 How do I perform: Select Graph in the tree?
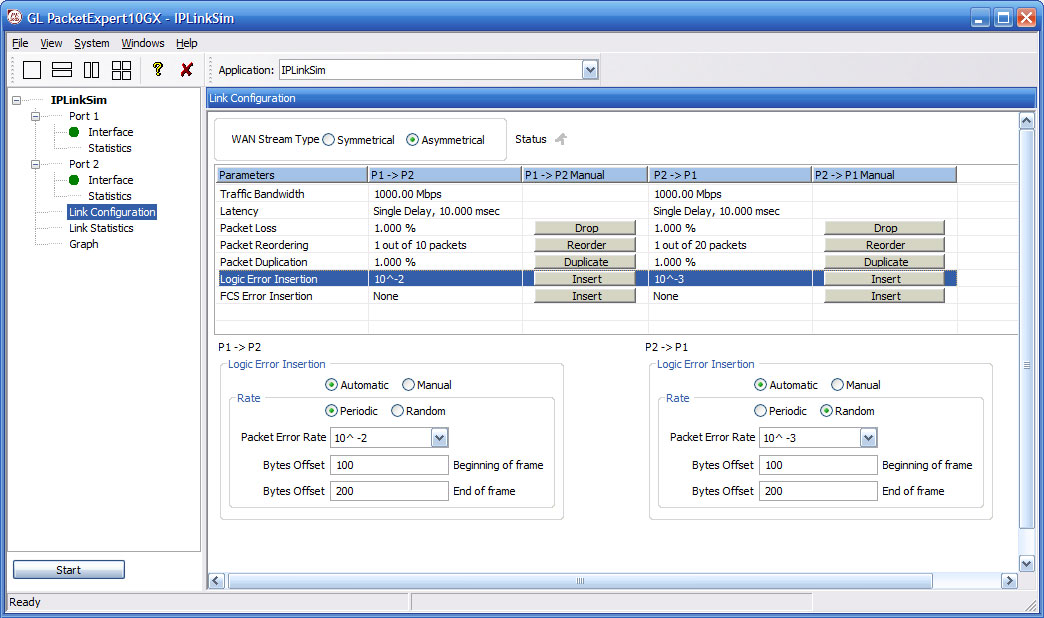[84, 244]
